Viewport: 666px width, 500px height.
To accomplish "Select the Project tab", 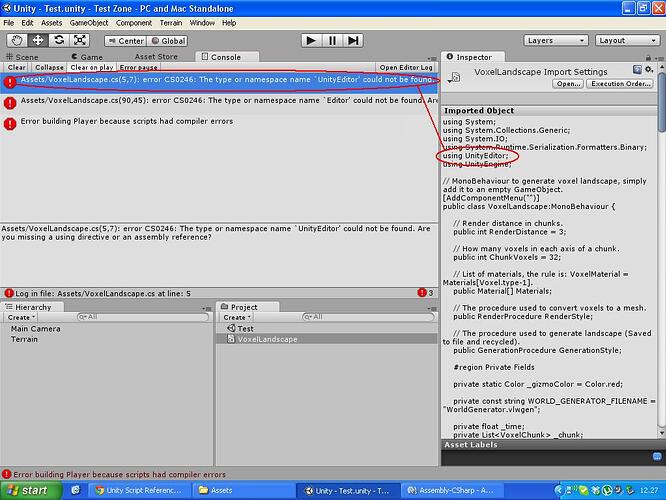I will coord(248,307).
